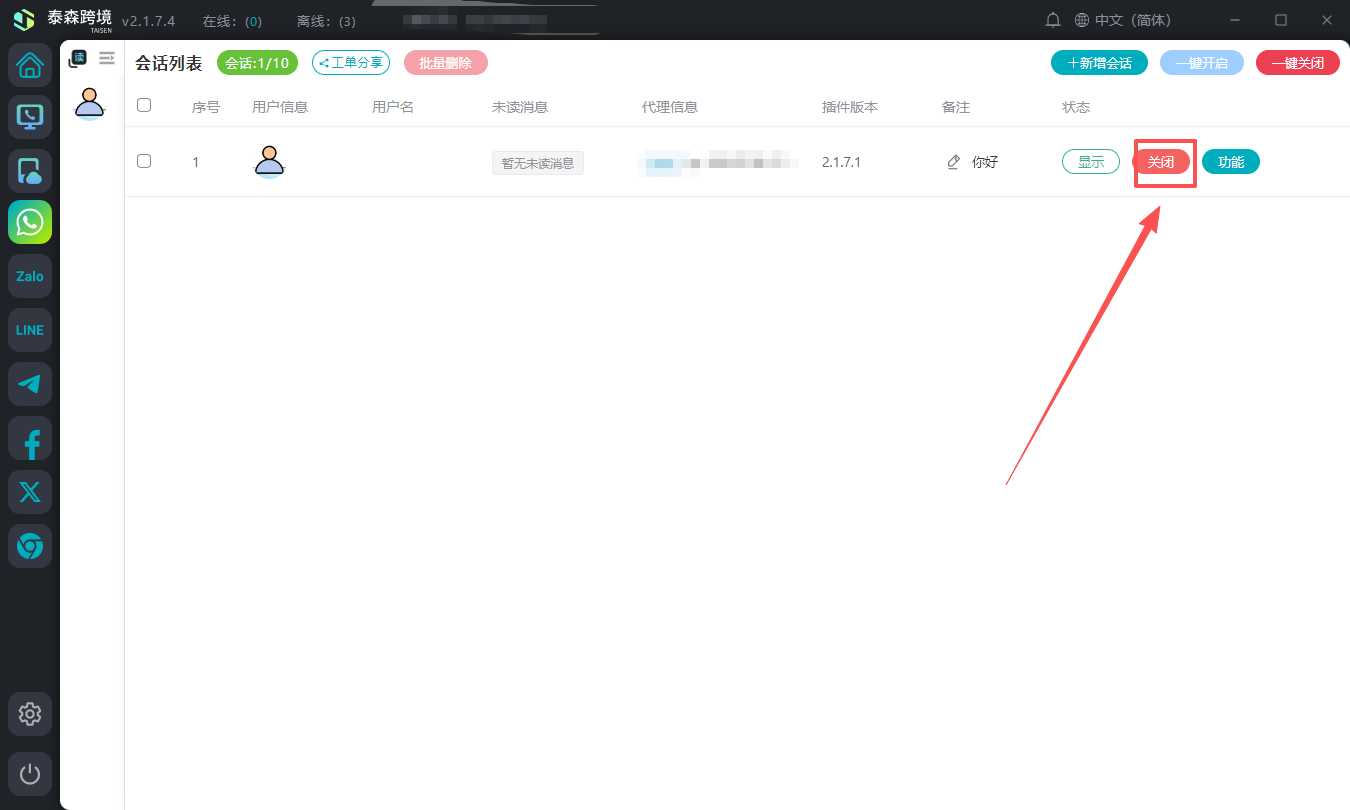The width and height of the screenshot is (1350, 810).
Task: Open settings via the gear icon
Action: click(30, 714)
